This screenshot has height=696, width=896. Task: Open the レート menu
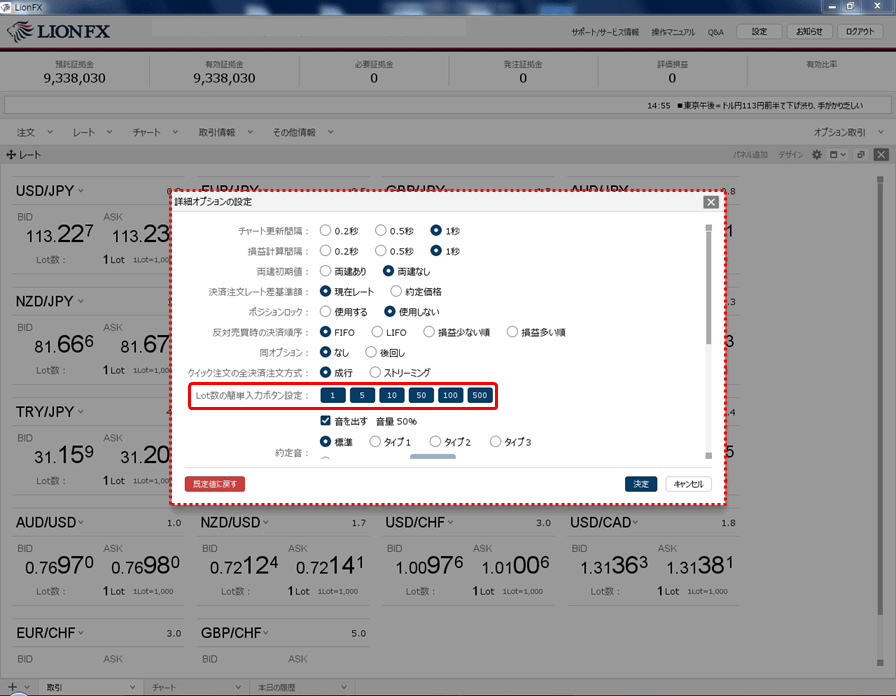(92, 133)
